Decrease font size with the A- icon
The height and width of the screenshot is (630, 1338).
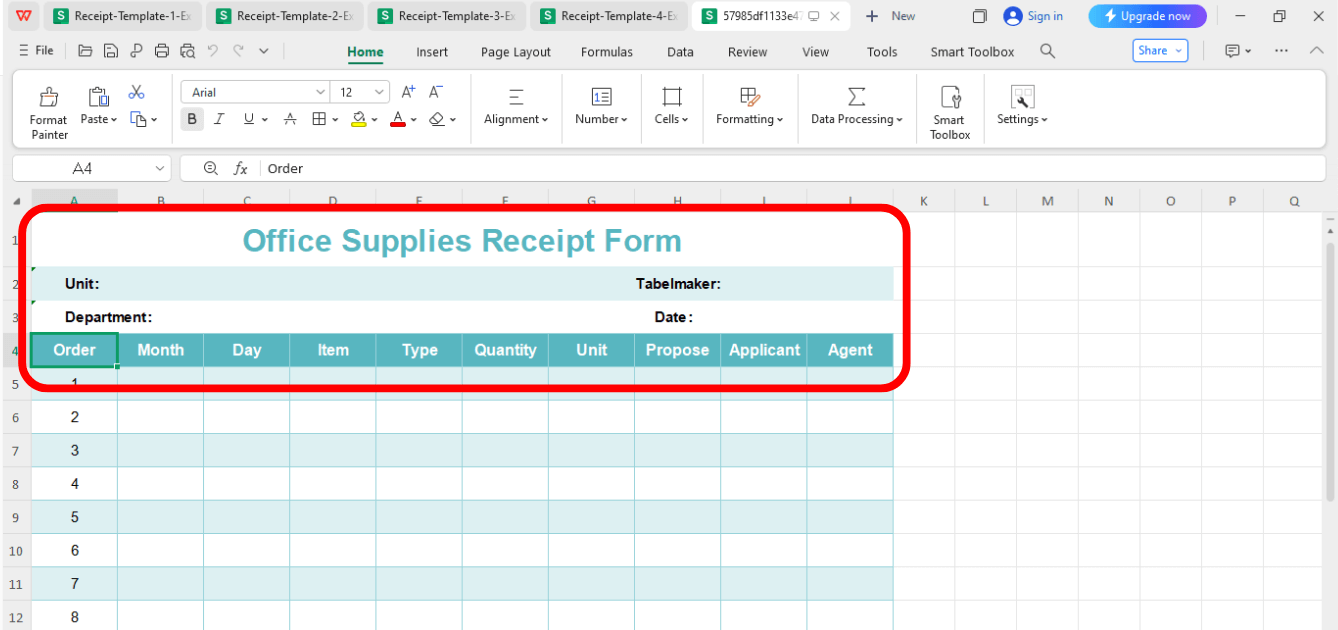tap(434, 91)
